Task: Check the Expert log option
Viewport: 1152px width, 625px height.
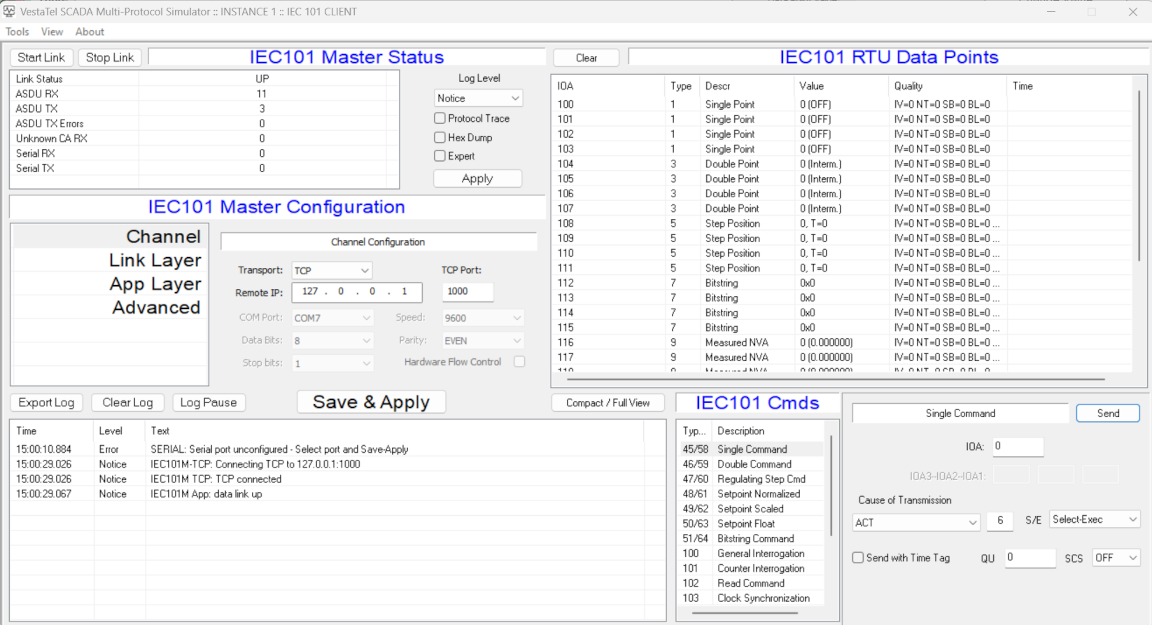Action: tap(440, 156)
